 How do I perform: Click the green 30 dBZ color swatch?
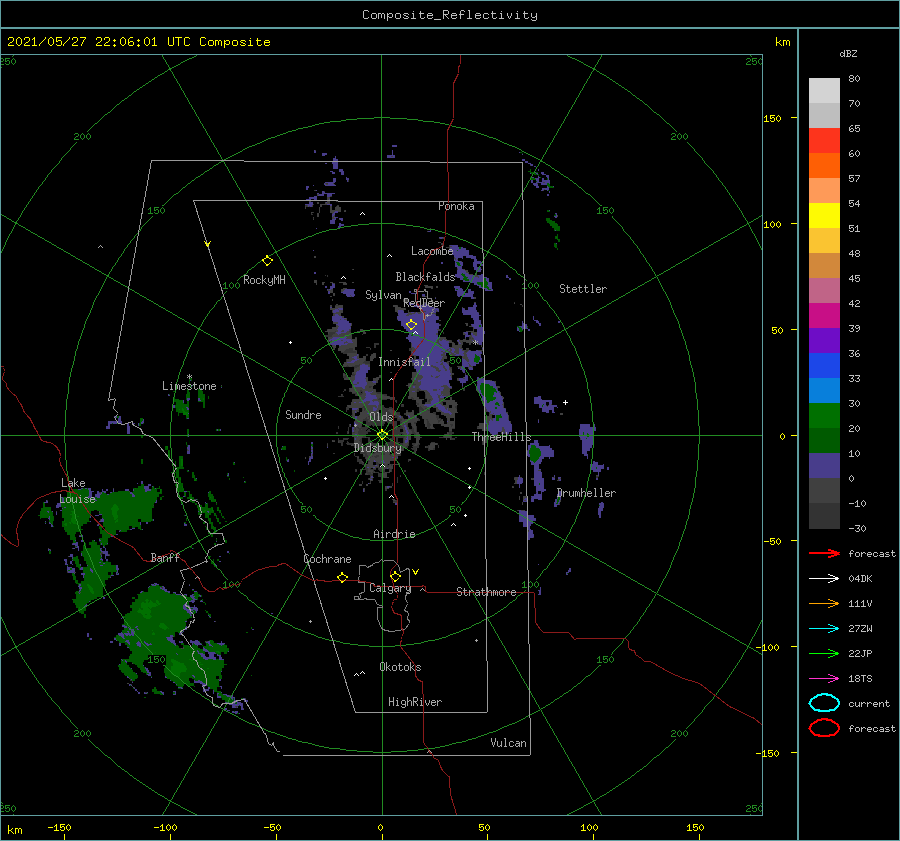pos(824,416)
